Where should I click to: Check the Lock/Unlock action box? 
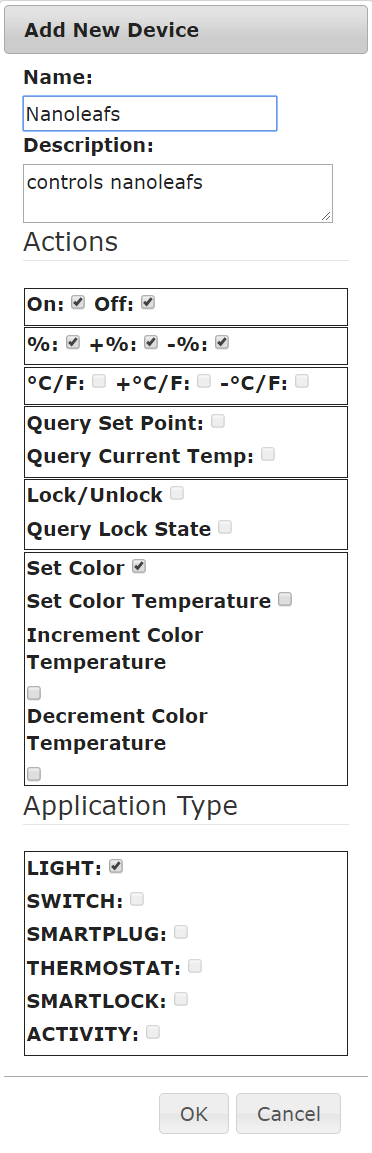(176, 493)
